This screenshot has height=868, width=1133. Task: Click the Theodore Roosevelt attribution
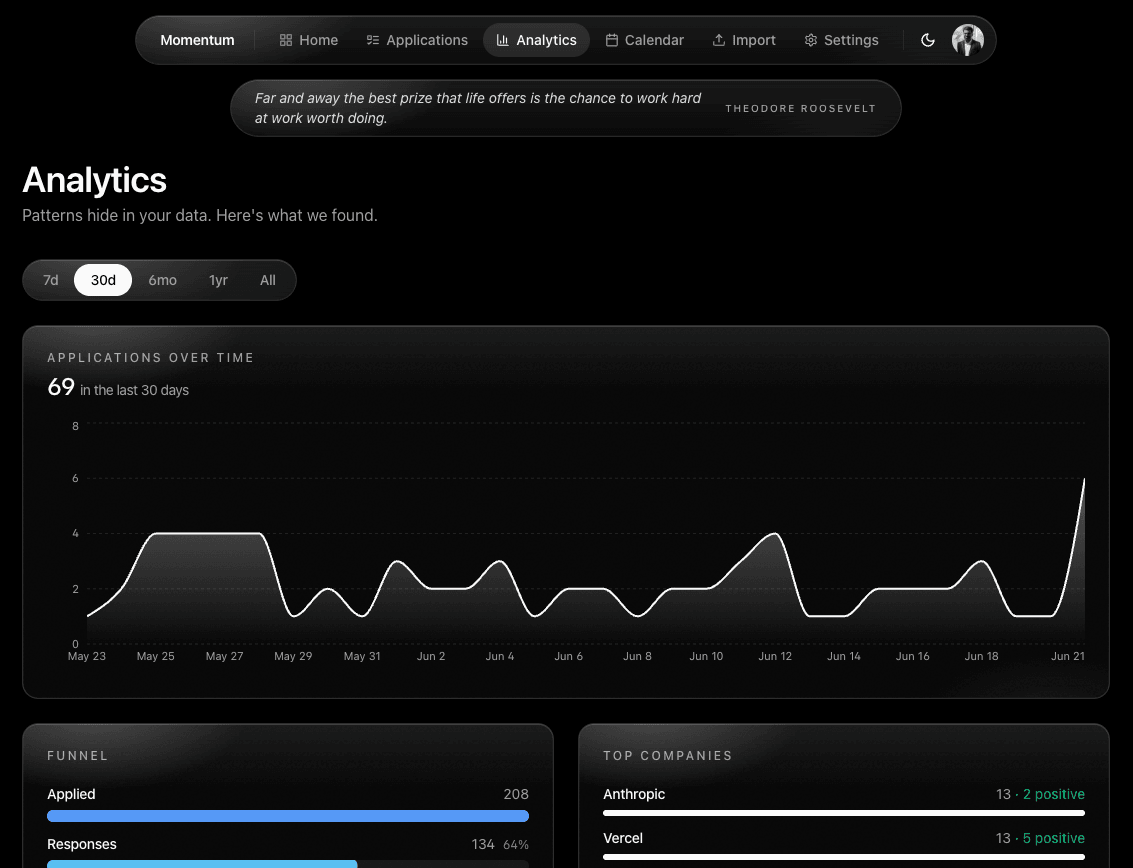(801, 108)
